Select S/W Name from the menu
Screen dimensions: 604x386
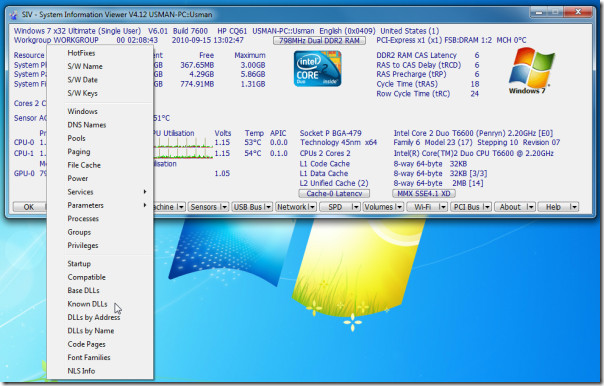pos(100,66)
